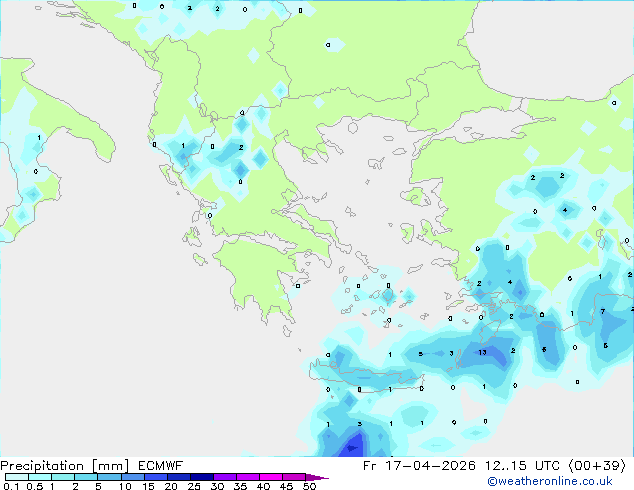Pick the 35–40 mm legend color swatch
The image size is (634, 490).
pyautogui.click(x=248, y=477)
